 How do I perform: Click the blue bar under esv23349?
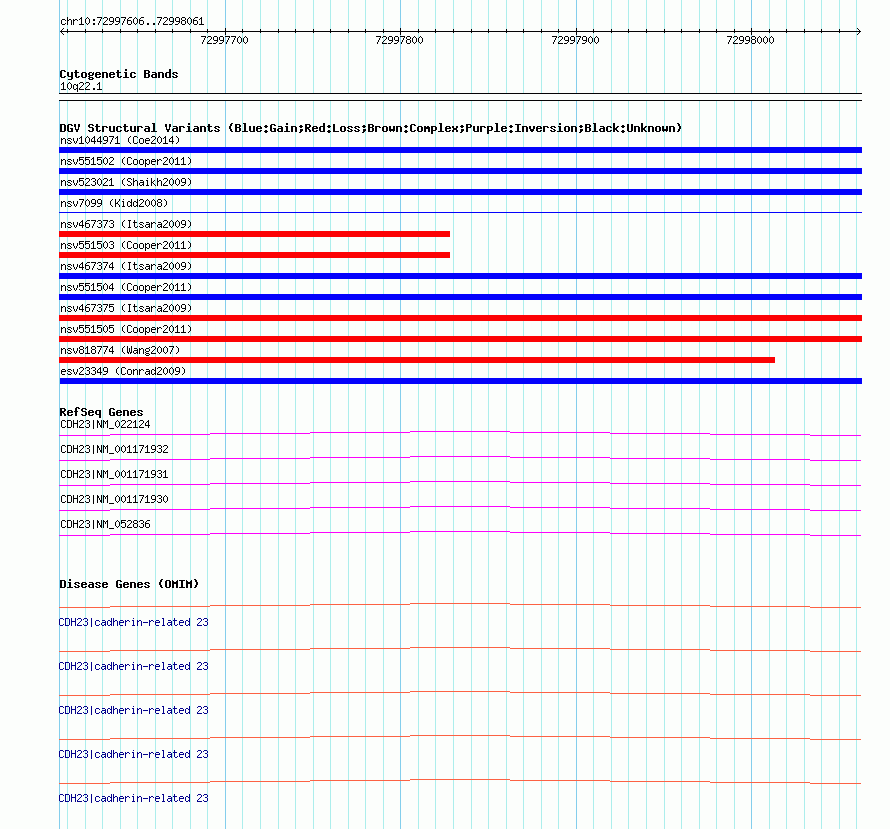[x=460, y=381]
